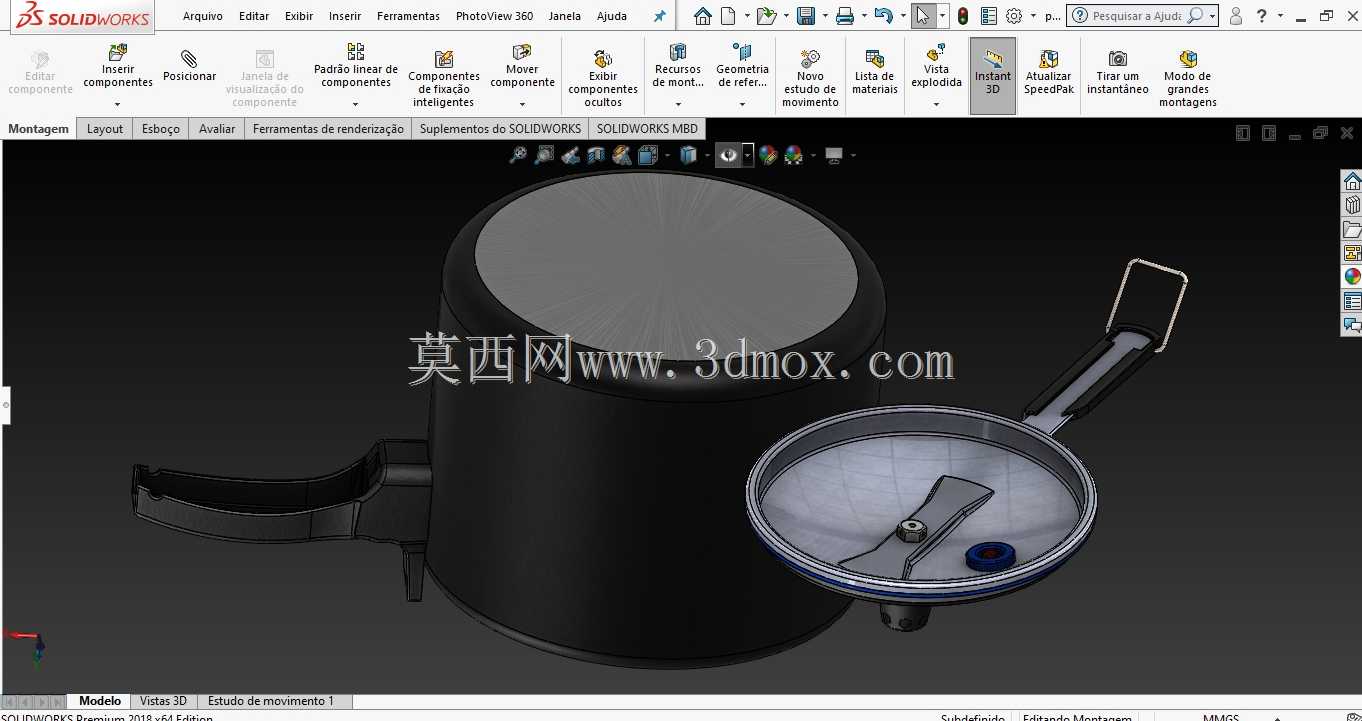Switch to Ferramentas de renderização tab
1362x721 pixels.
(x=328, y=129)
